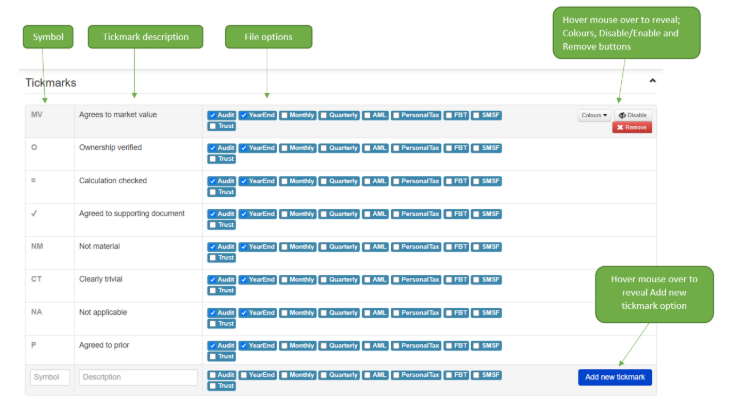Click the Description input field
This screenshot has width=740, height=410.
coord(138,377)
